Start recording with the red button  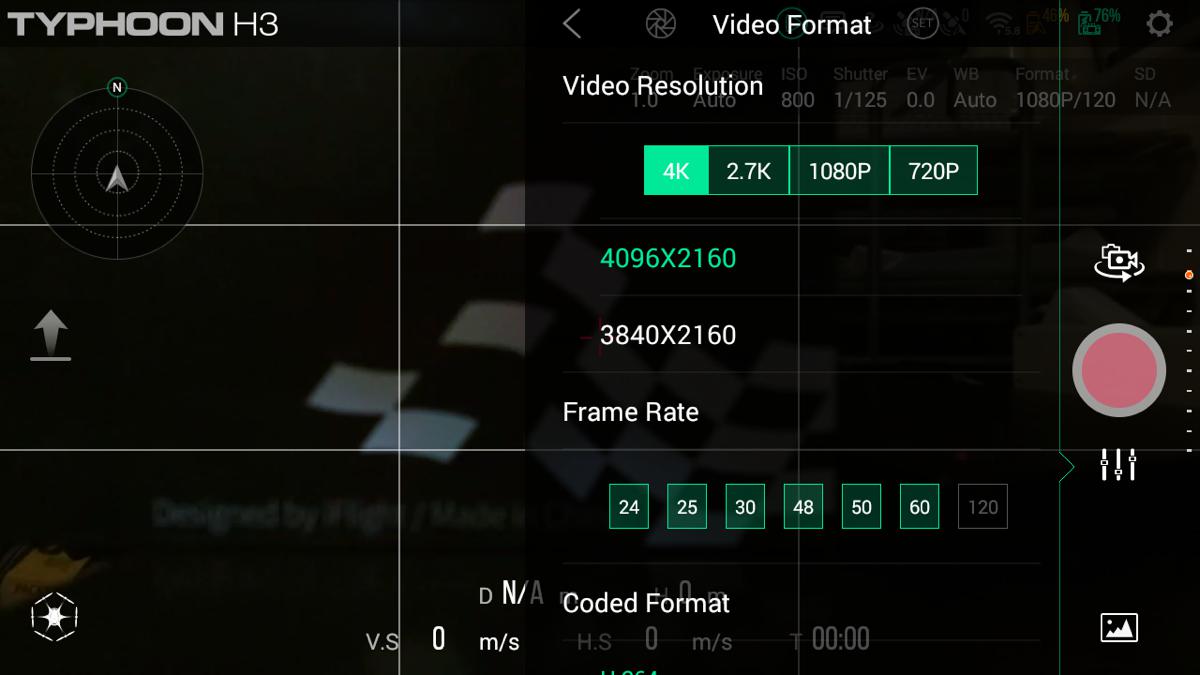tap(1119, 370)
